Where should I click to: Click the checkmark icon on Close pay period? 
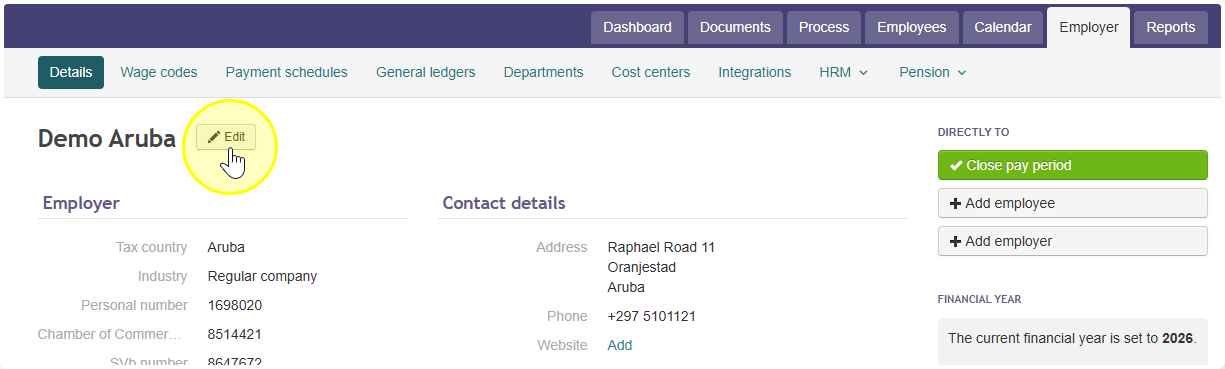point(956,165)
